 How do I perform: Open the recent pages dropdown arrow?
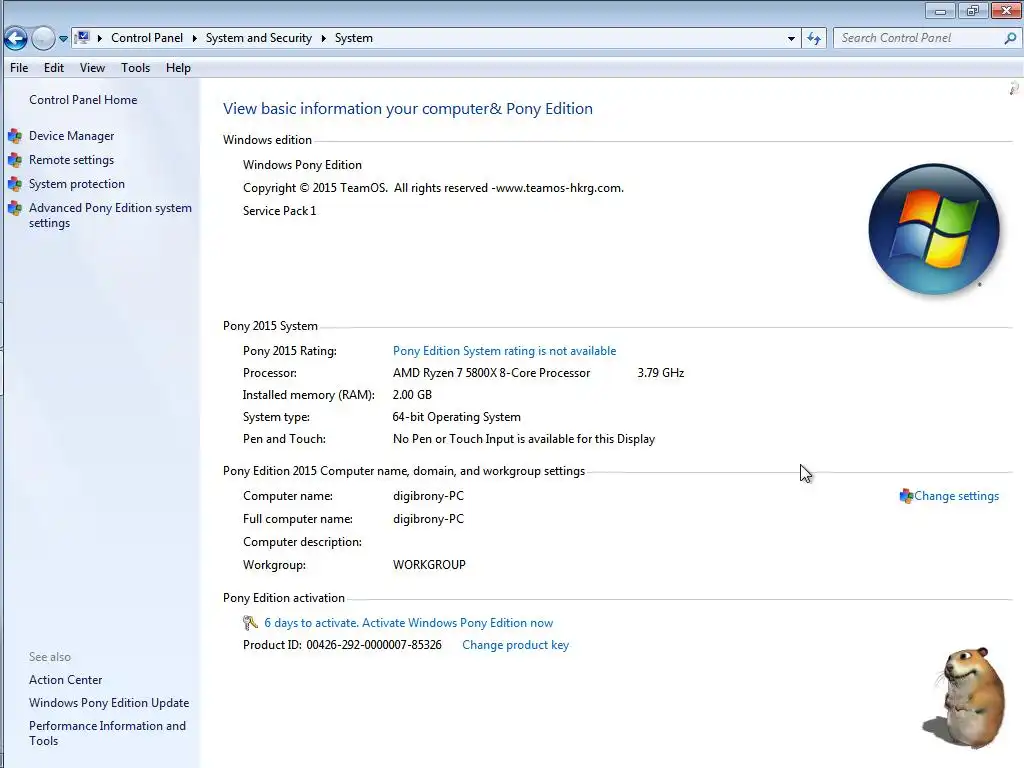(63, 39)
